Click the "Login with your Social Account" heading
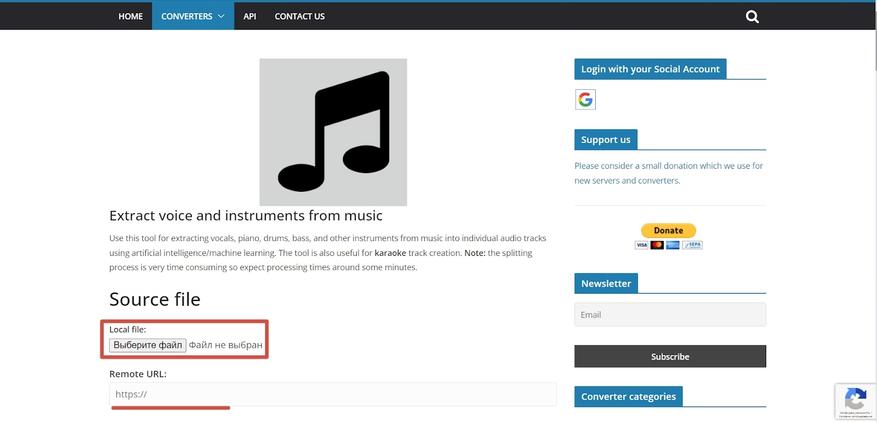Screen dimensions: 877x422 point(650,69)
